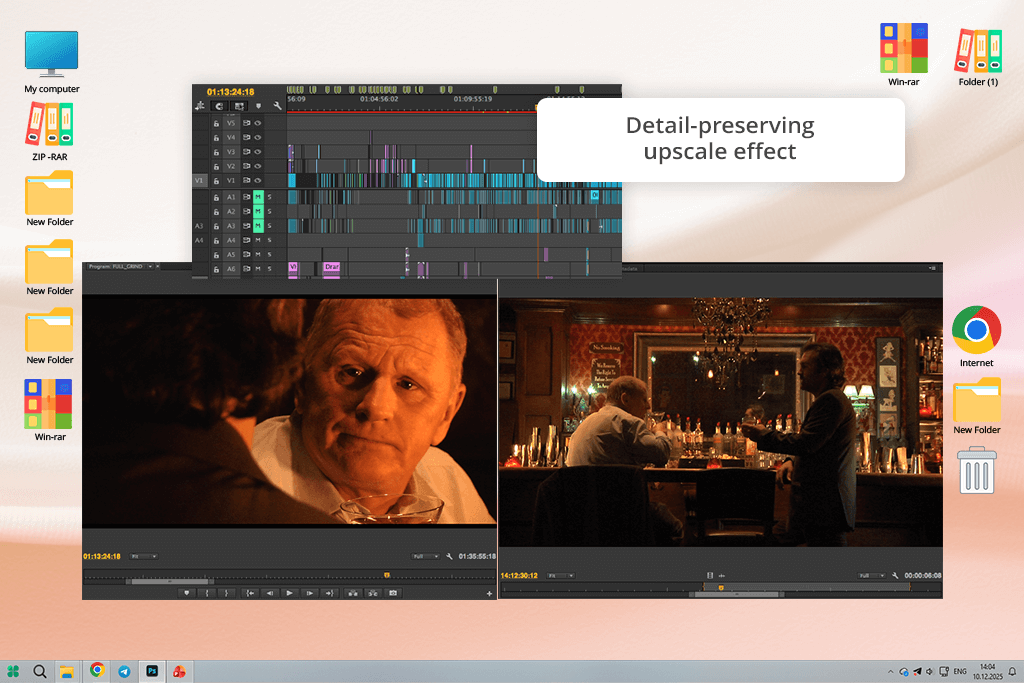Click the nest sequences icon in timeline

pos(200,106)
